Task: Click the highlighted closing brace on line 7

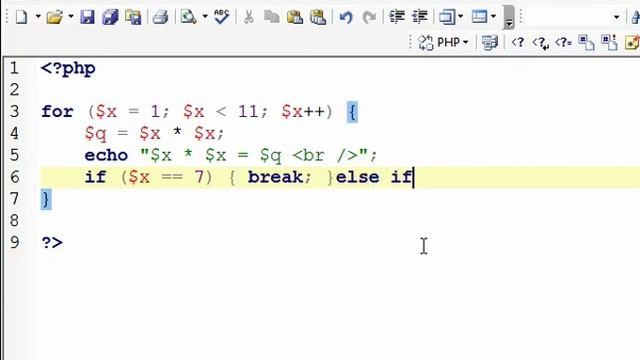Action: point(46,199)
